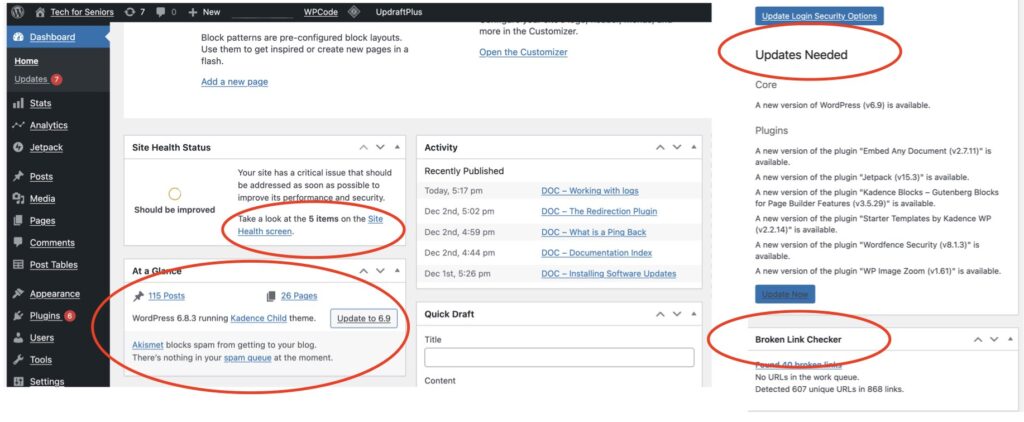The width and height of the screenshot is (1024, 422).
Task: Collapse the Site Health Status panel
Action: [x=398, y=147]
